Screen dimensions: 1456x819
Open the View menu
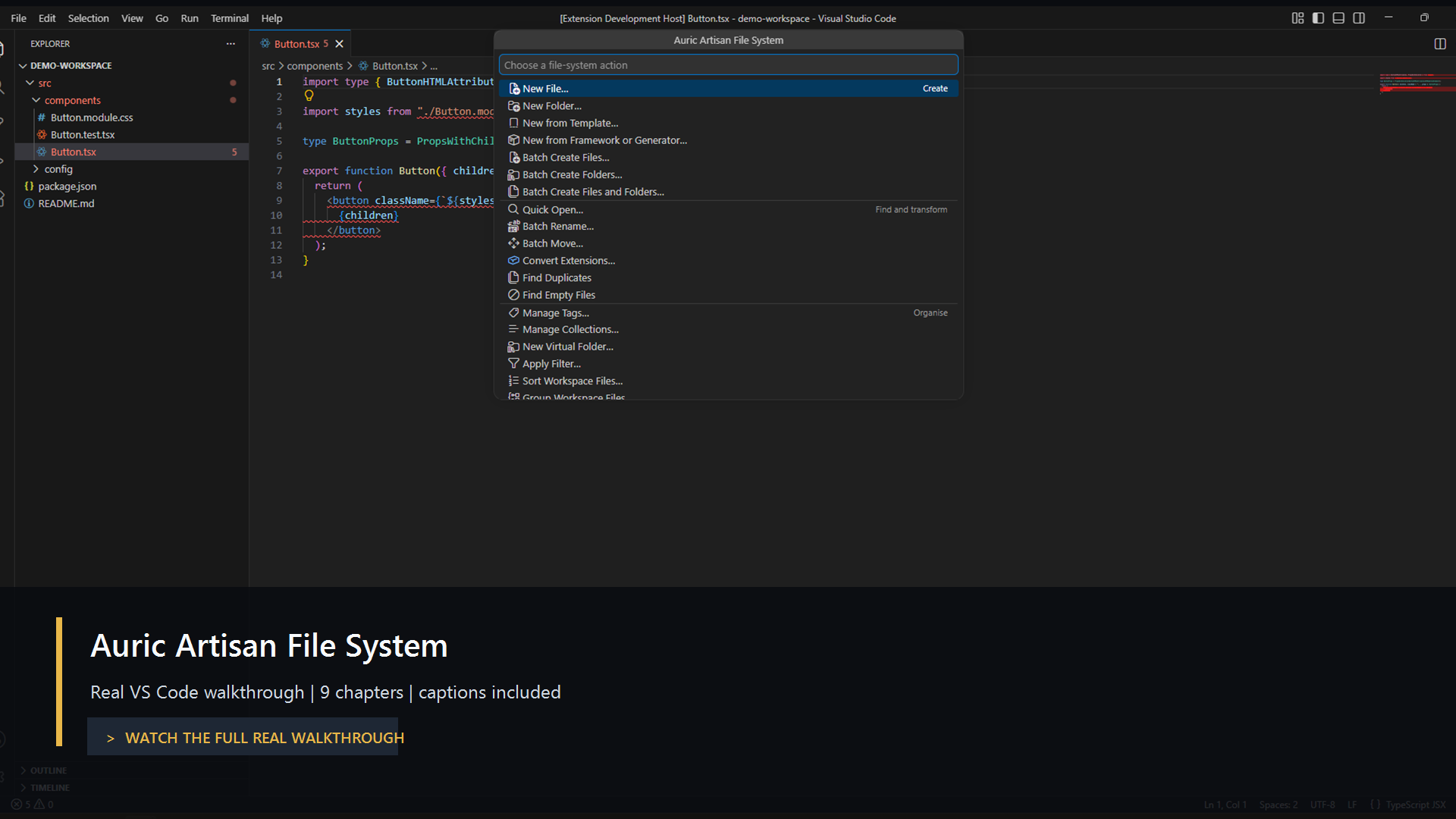click(132, 18)
